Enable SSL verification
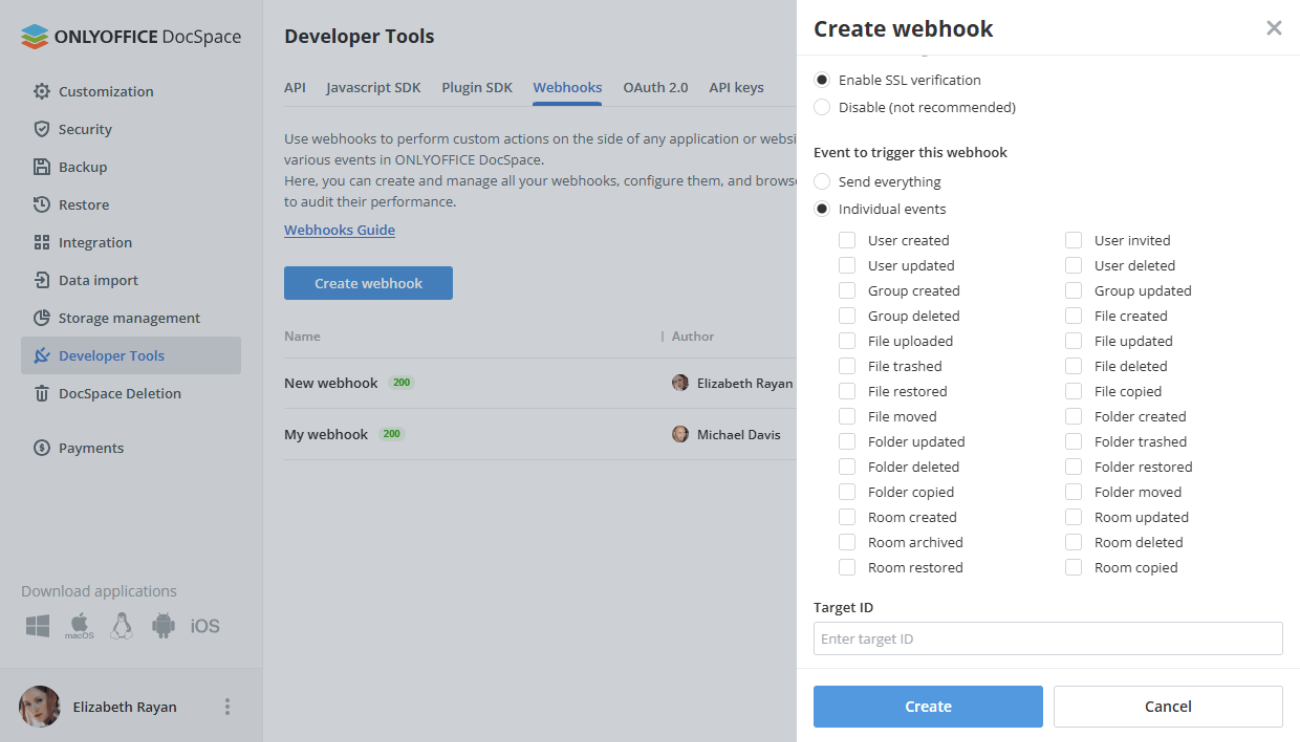The width and height of the screenshot is (1300, 742). click(x=822, y=80)
